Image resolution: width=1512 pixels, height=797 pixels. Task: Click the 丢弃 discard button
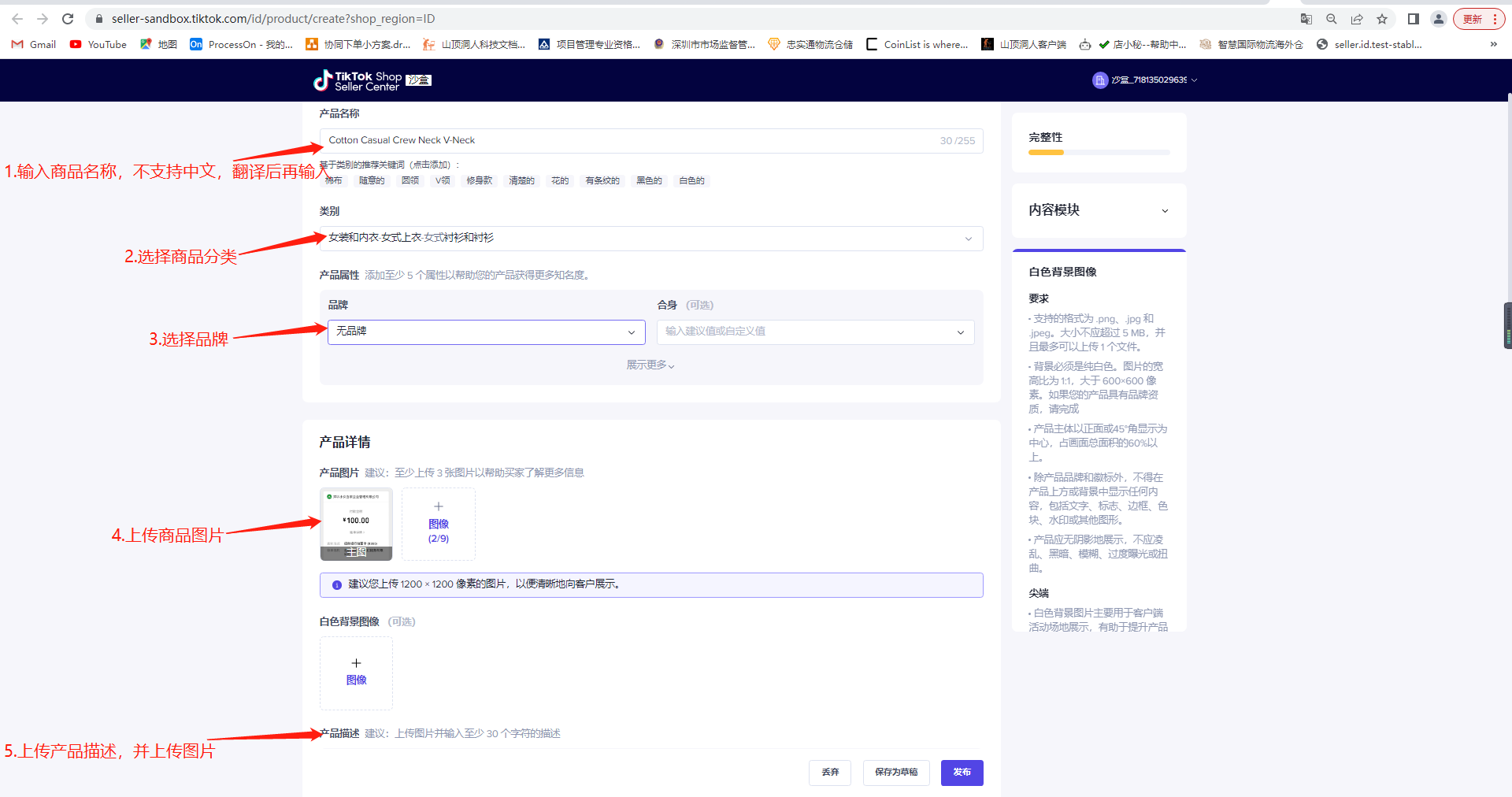[x=830, y=772]
